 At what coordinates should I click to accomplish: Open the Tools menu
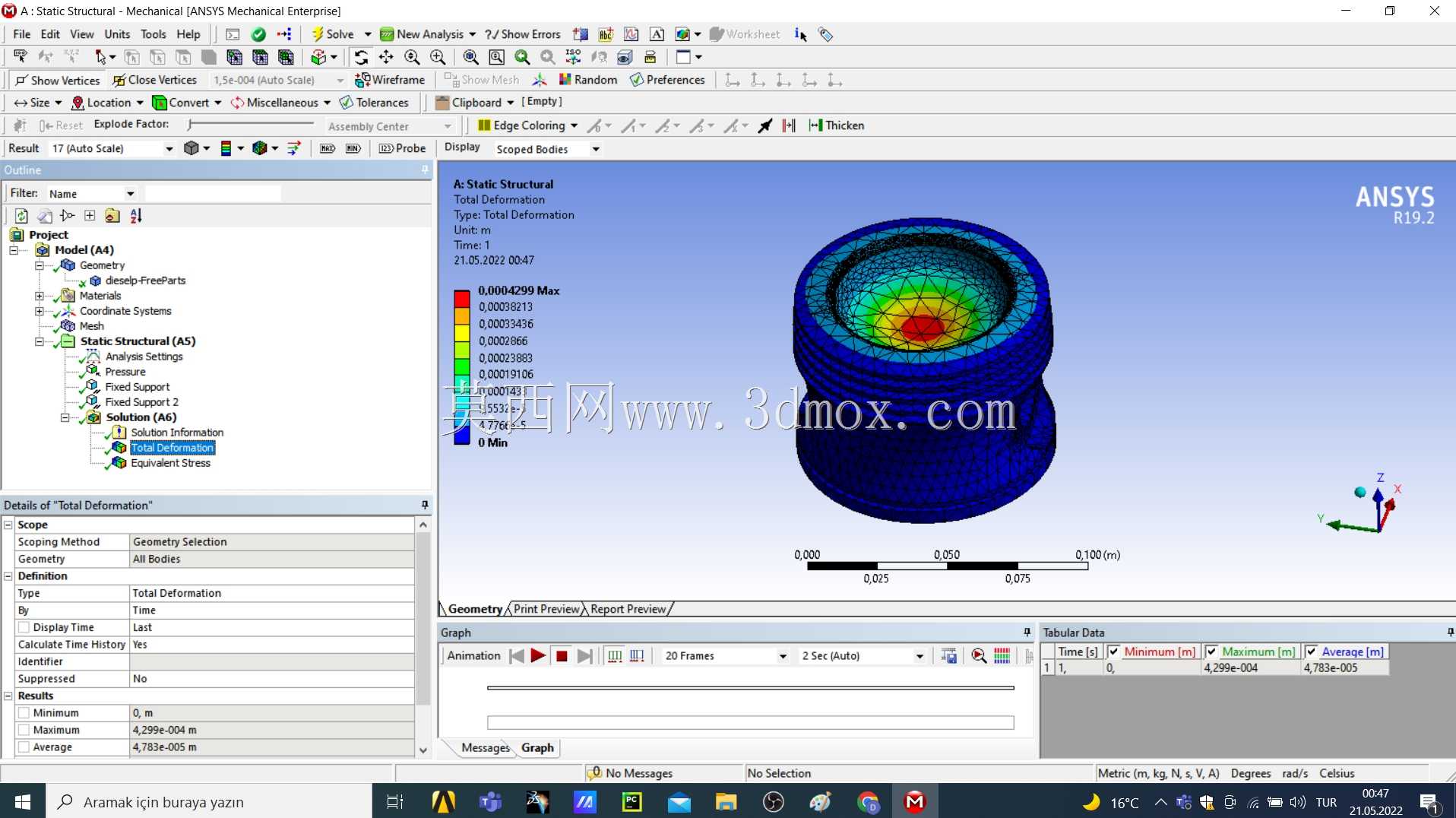[153, 34]
